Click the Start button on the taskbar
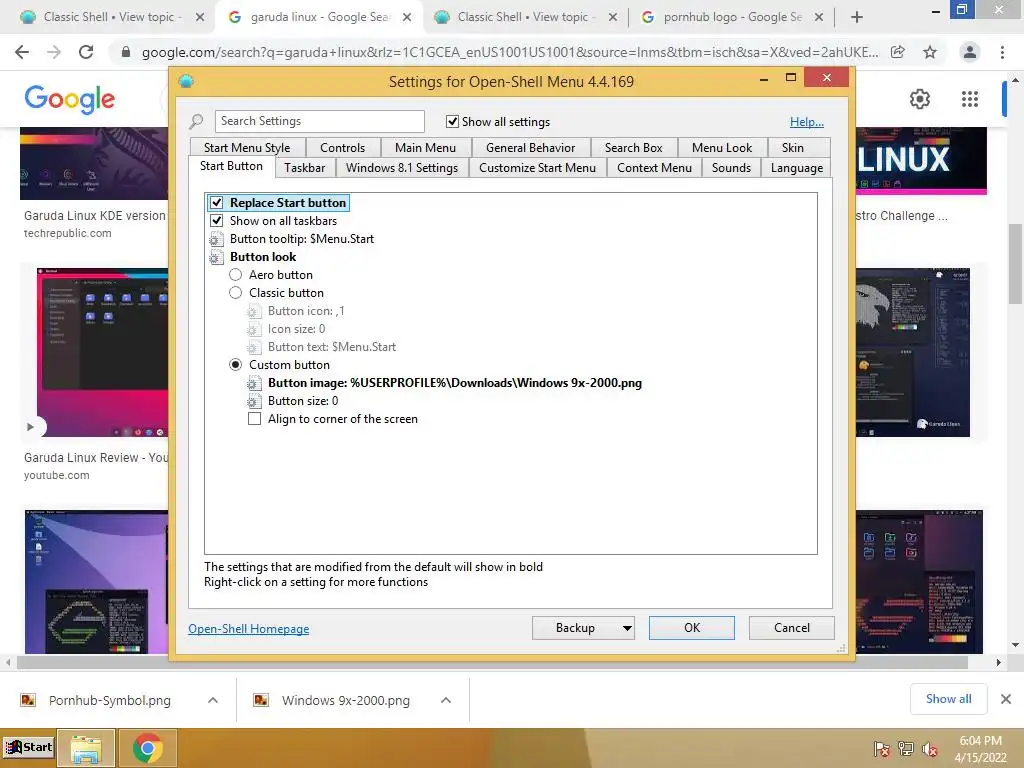This screenshot has width=1024, height=768. pyautogui.click(x=28, y=747)
